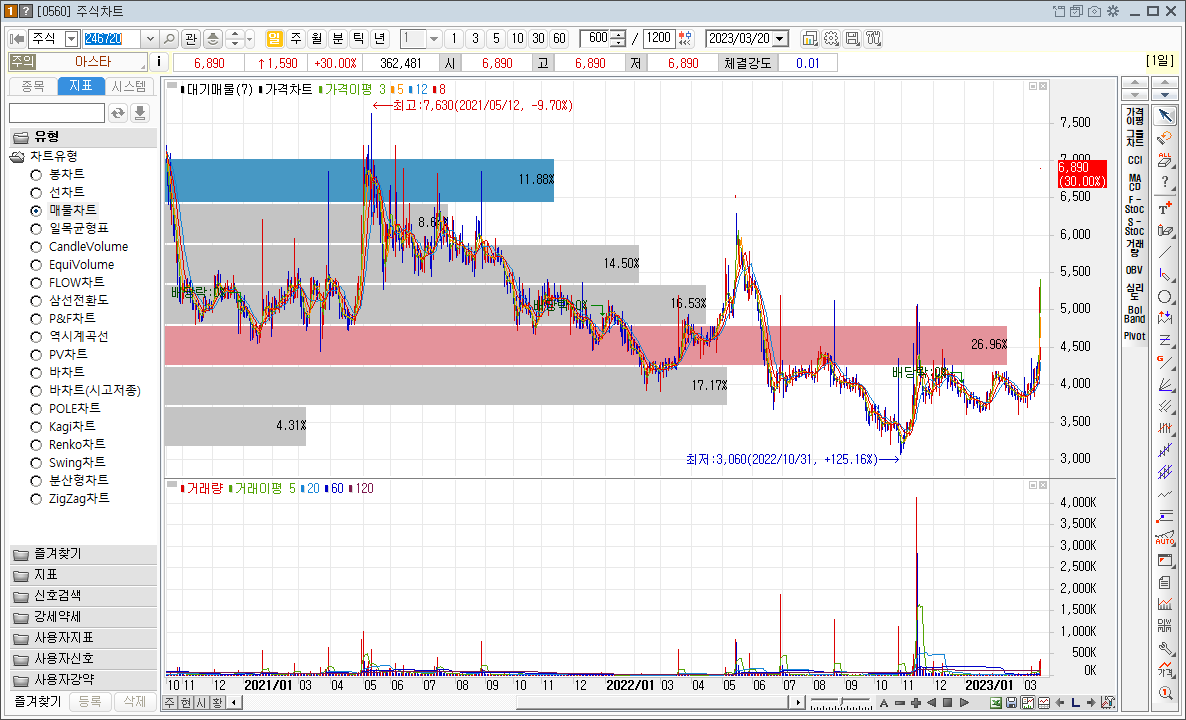Viewport: 1186px width, 720px height.
Task: Increase the 600 bar count stepper
Action: click(619, 35)
